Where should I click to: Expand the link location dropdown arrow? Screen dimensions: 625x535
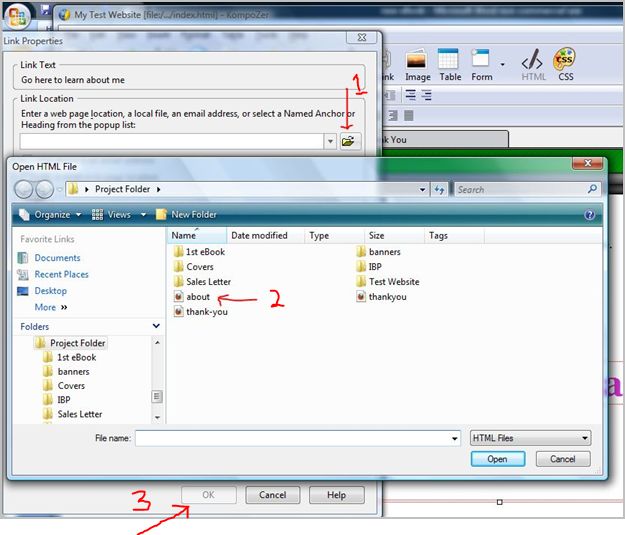pos(330,142)
